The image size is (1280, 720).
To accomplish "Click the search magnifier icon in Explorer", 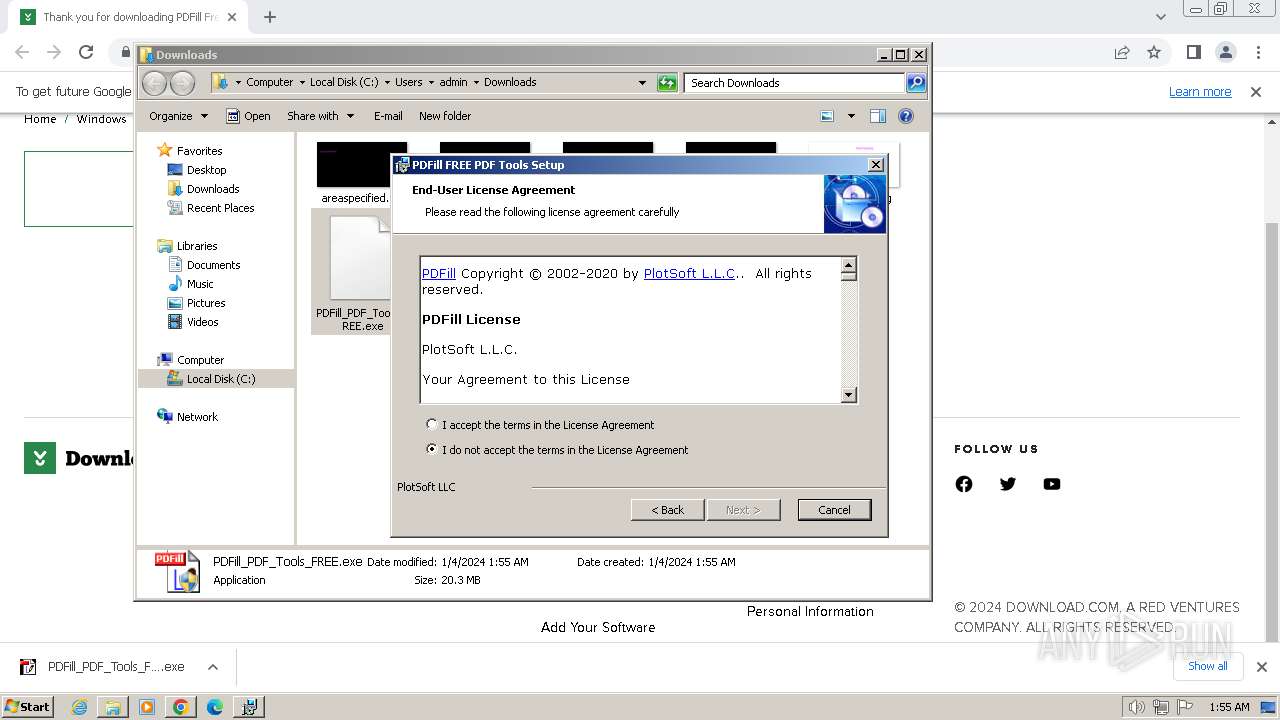I will coord(916,83).
